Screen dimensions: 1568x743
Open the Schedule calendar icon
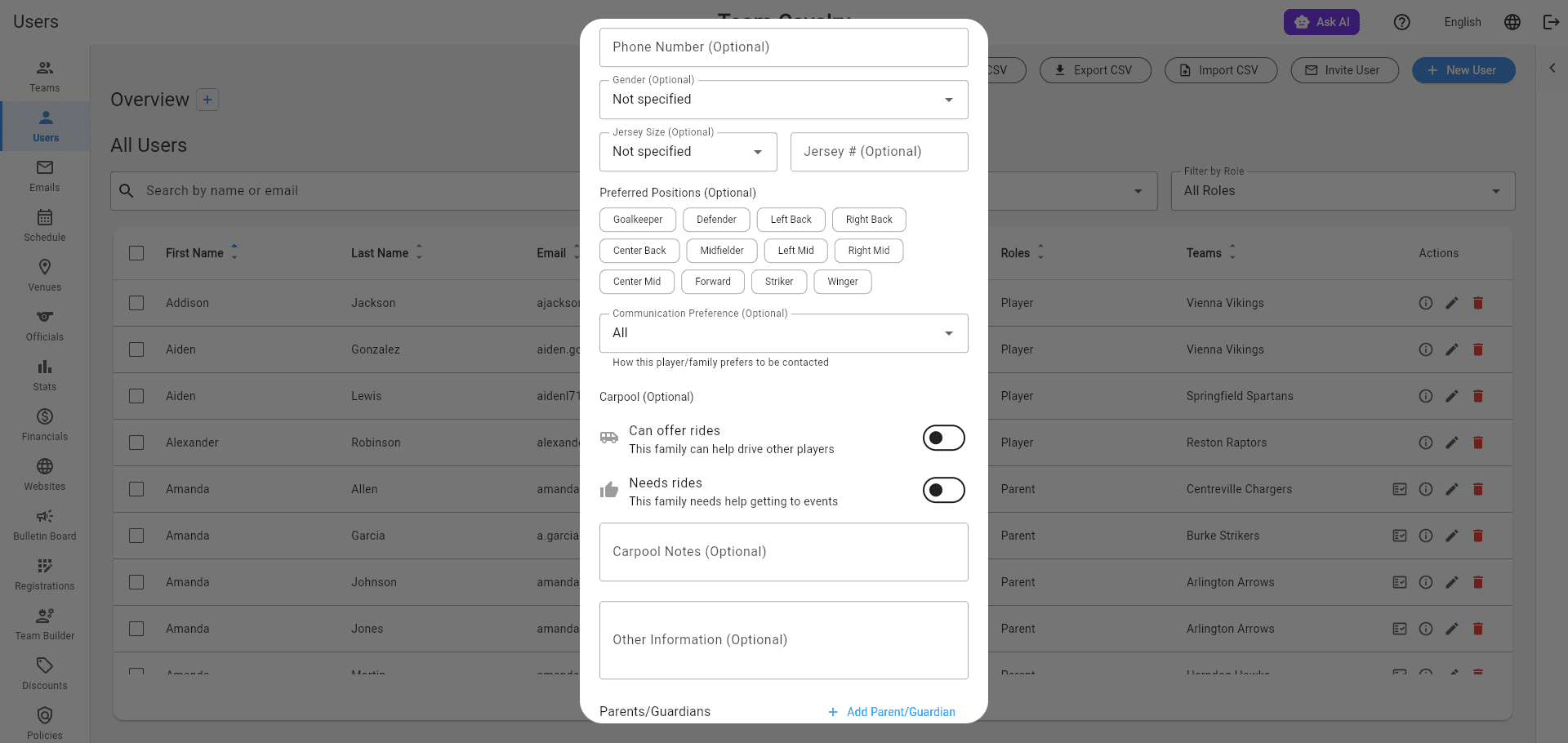(45, 217)
